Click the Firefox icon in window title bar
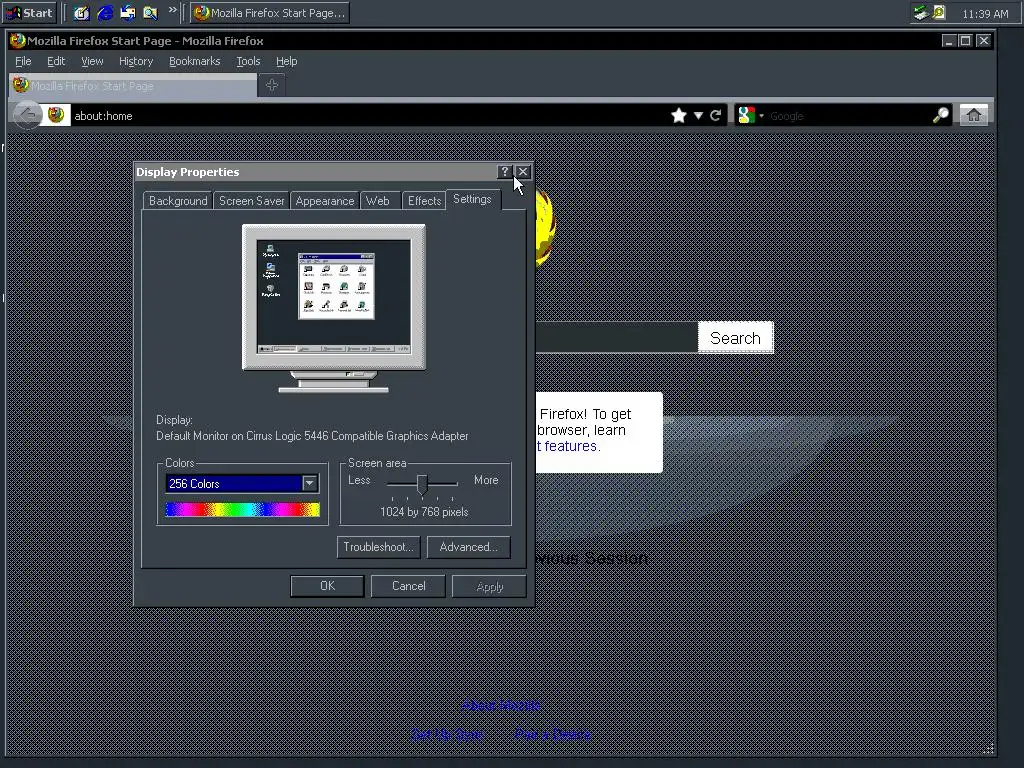This screenshot has height=768, width=1024. pos(18,40)
